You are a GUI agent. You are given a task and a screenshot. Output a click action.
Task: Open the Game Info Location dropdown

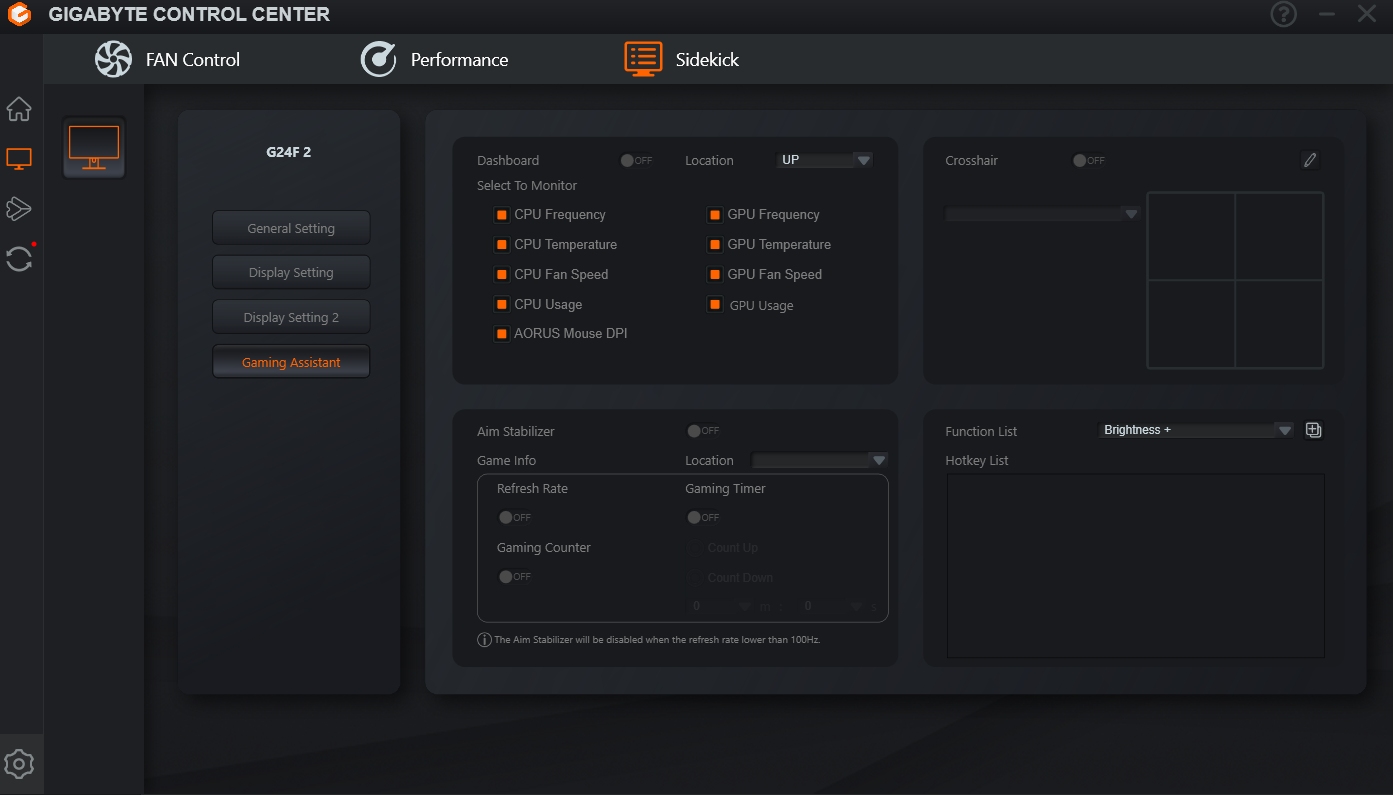(820, 460)
